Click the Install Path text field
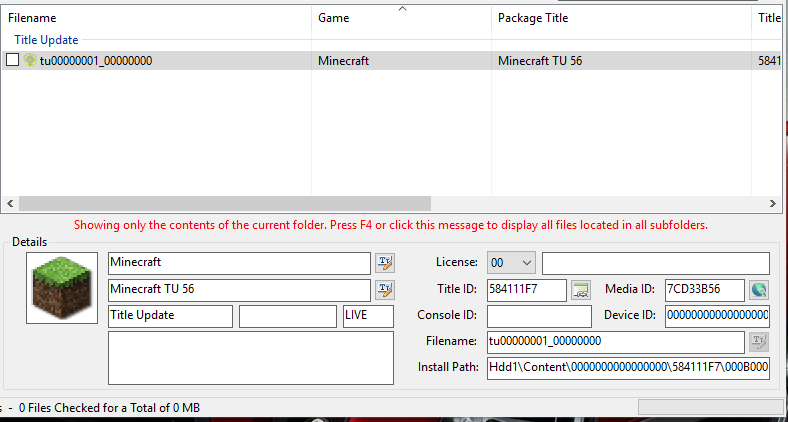The height and width of the screenshot is (422, 788). click(628, 367)
